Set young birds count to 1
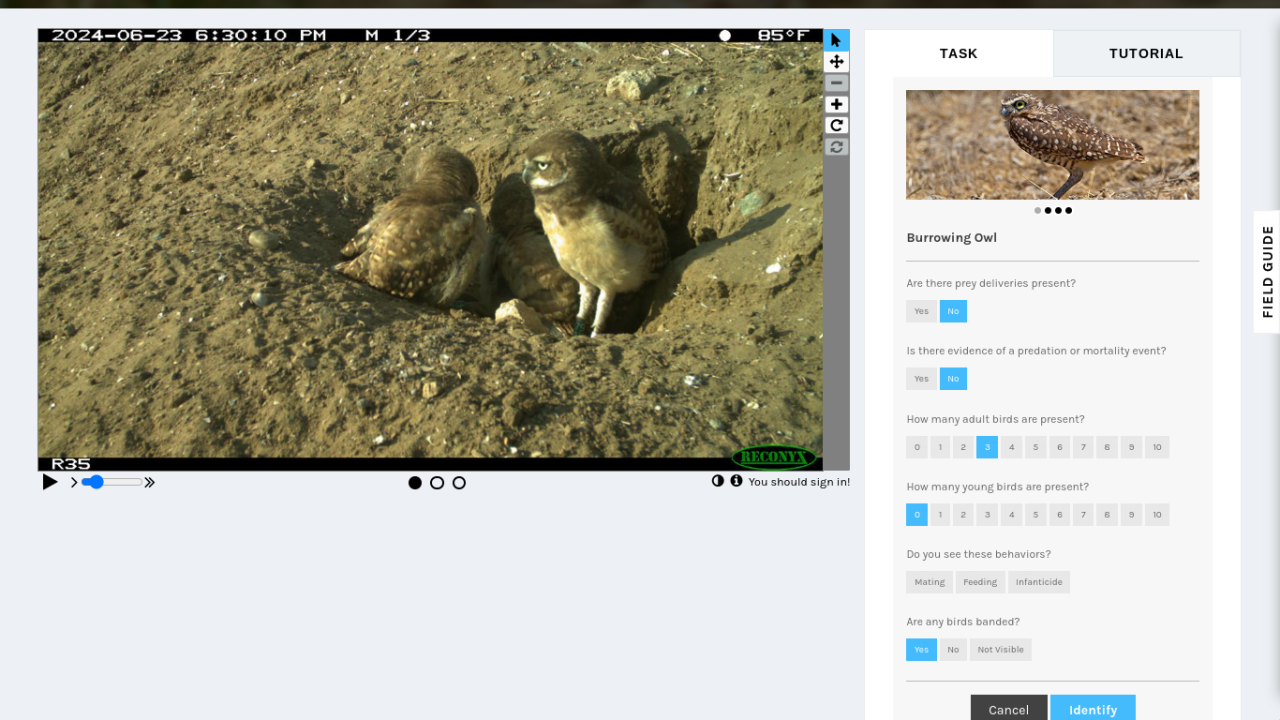 [940, 515]
